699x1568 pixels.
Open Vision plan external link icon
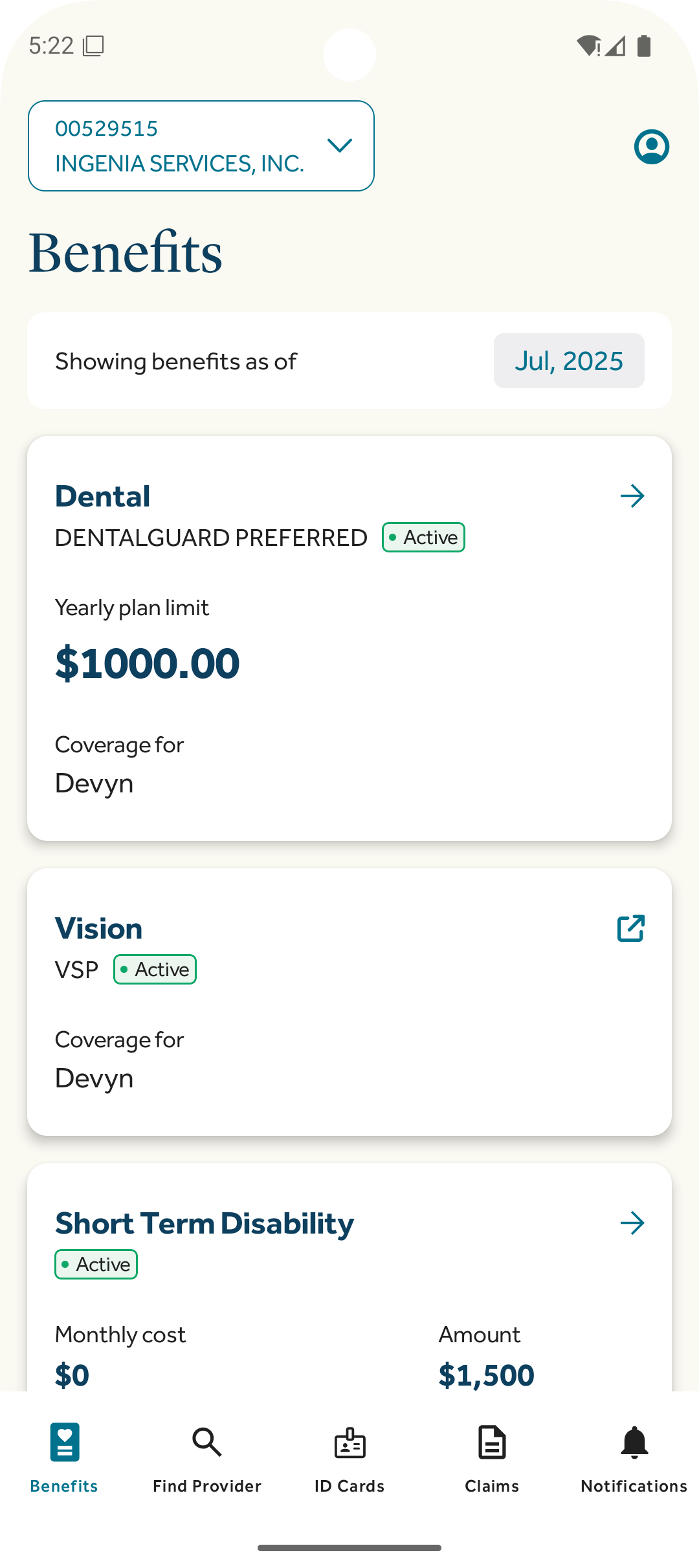click(x=631, y=928)
